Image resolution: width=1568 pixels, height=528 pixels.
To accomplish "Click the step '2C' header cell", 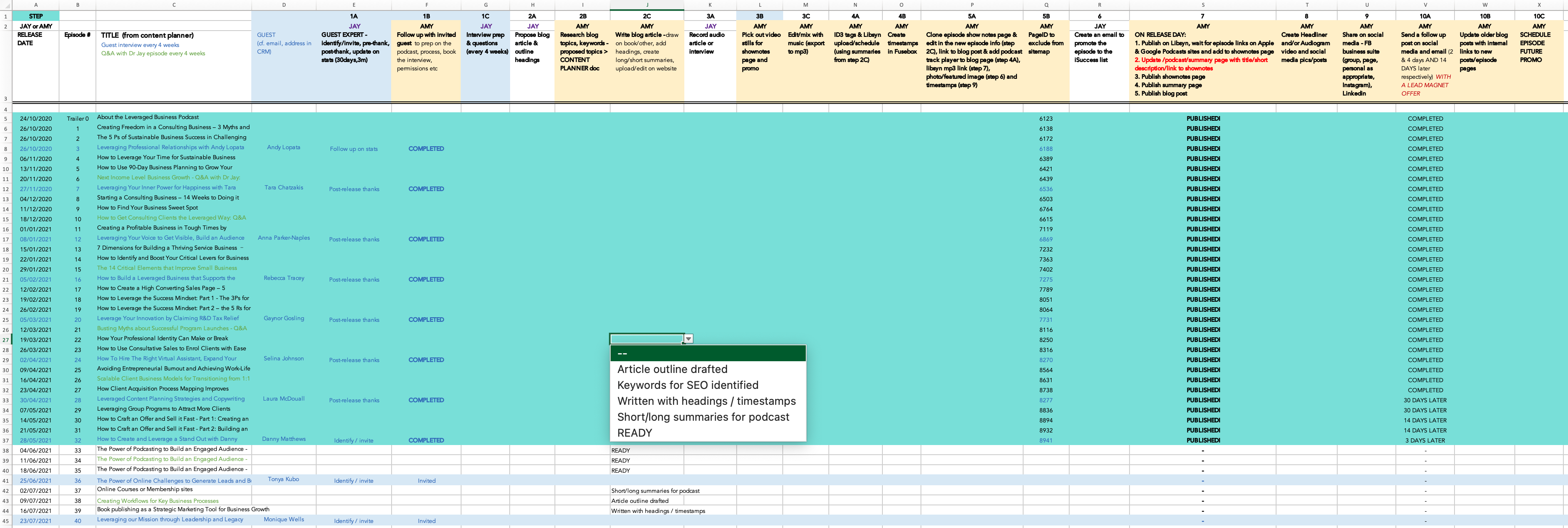I will click(x=647, y=16).
